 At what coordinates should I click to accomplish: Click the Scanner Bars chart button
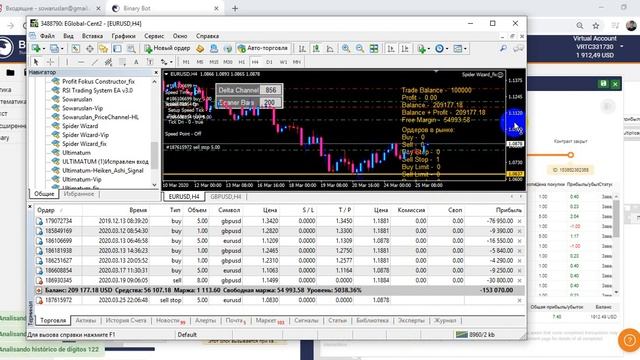click(238, 102)
